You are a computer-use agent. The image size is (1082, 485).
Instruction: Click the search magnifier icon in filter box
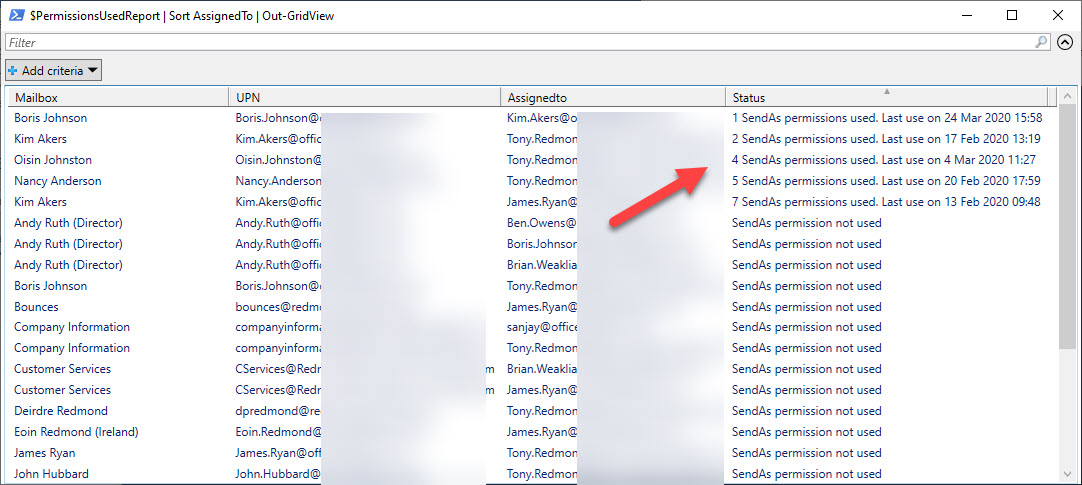pyautogui.click(x=1041, y=42)
